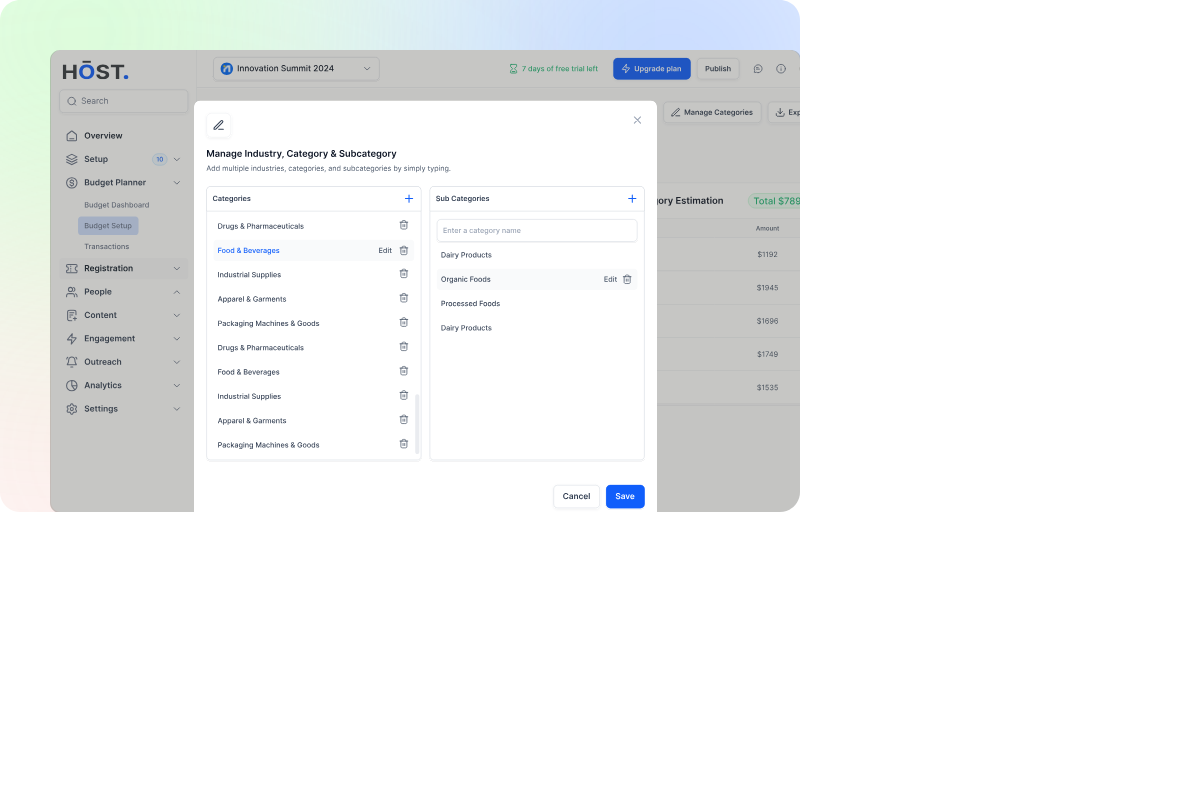Click Cancel in the modal
This screenshot has width=1200, height=800.
coord(576,496)
